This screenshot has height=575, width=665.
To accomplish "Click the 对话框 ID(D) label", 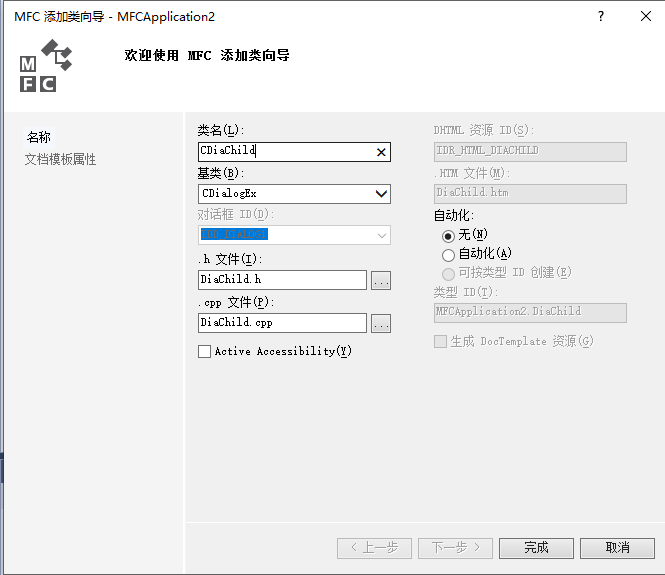I will 236,215.
